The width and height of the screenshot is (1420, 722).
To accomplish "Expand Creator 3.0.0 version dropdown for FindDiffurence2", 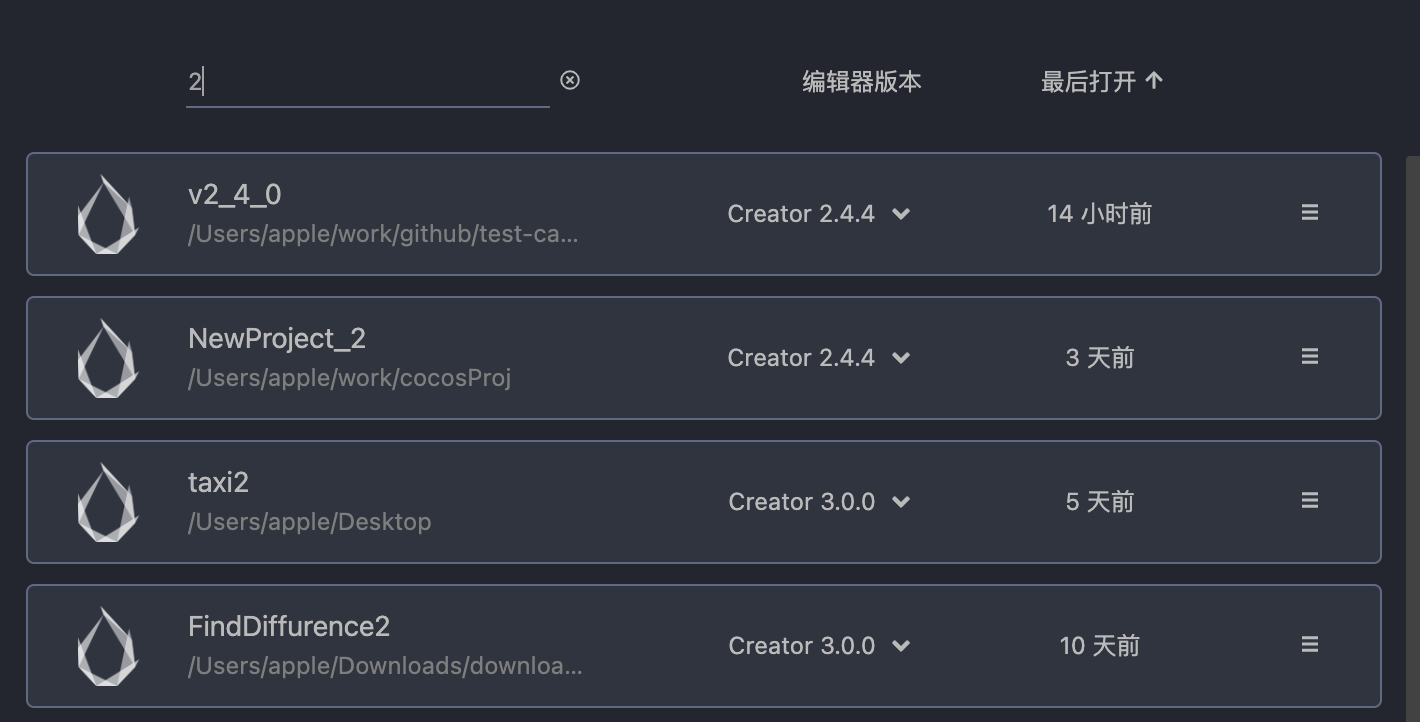I will [x=901, y=646].
